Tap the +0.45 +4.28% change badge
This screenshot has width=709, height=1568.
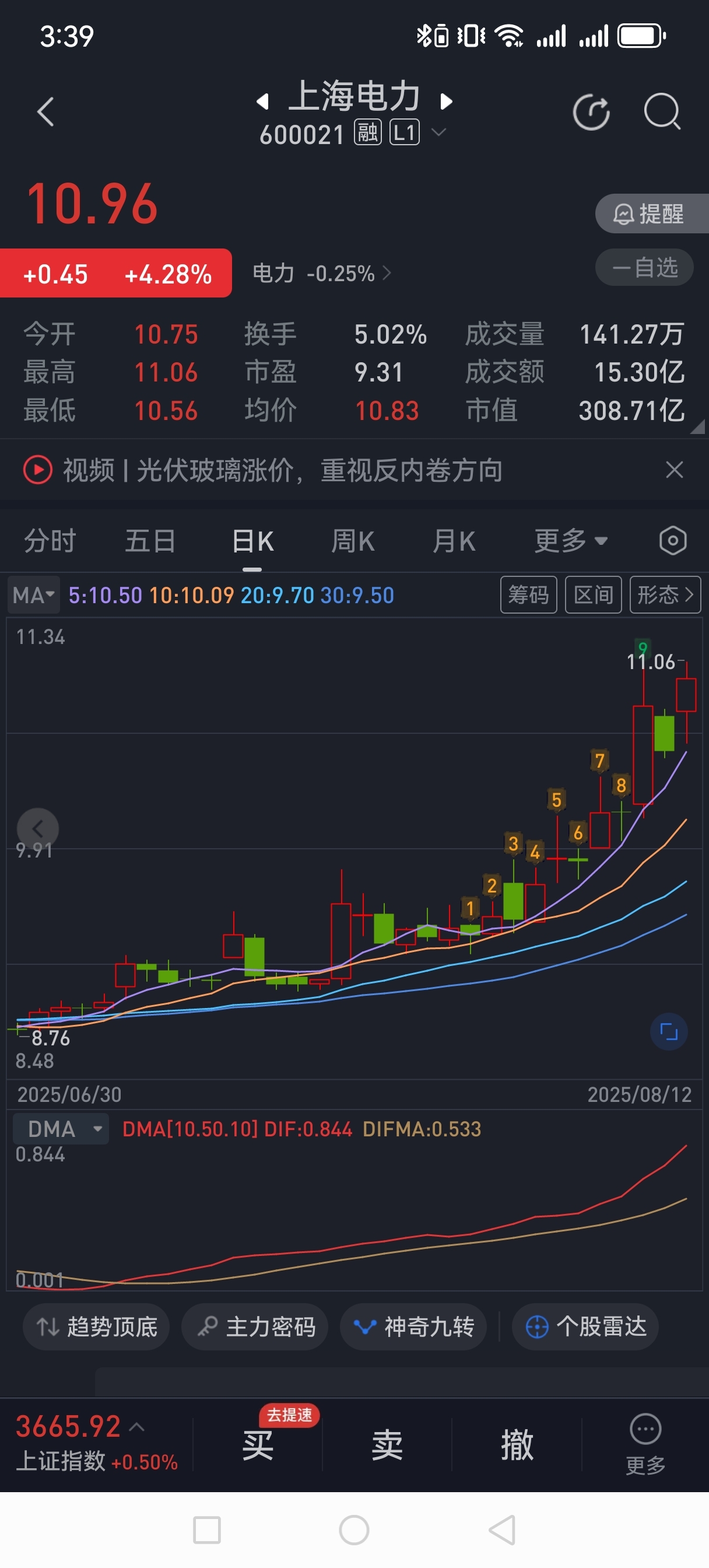[x=115, y=274]
